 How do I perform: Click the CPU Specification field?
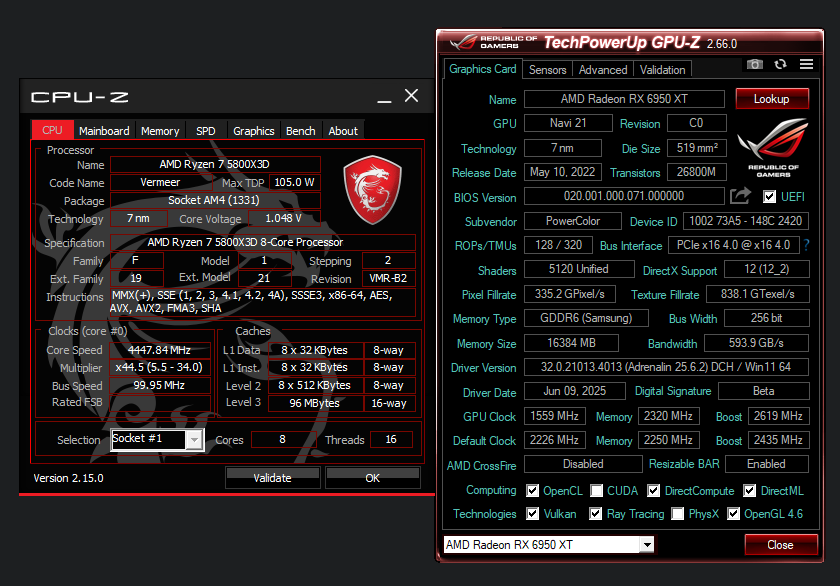pyautogui.click(x=262, y=242)
